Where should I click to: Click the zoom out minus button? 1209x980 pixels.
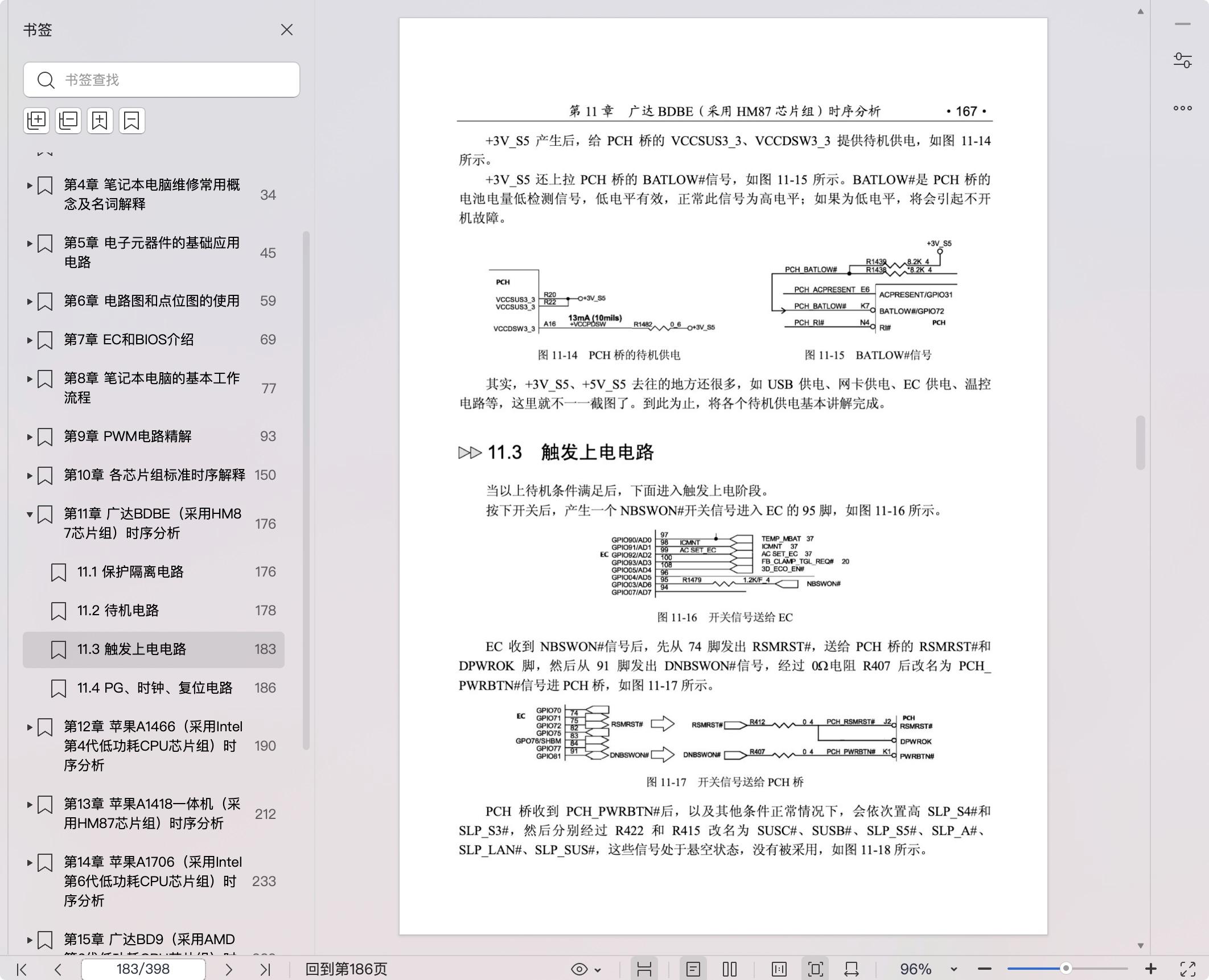985,969
